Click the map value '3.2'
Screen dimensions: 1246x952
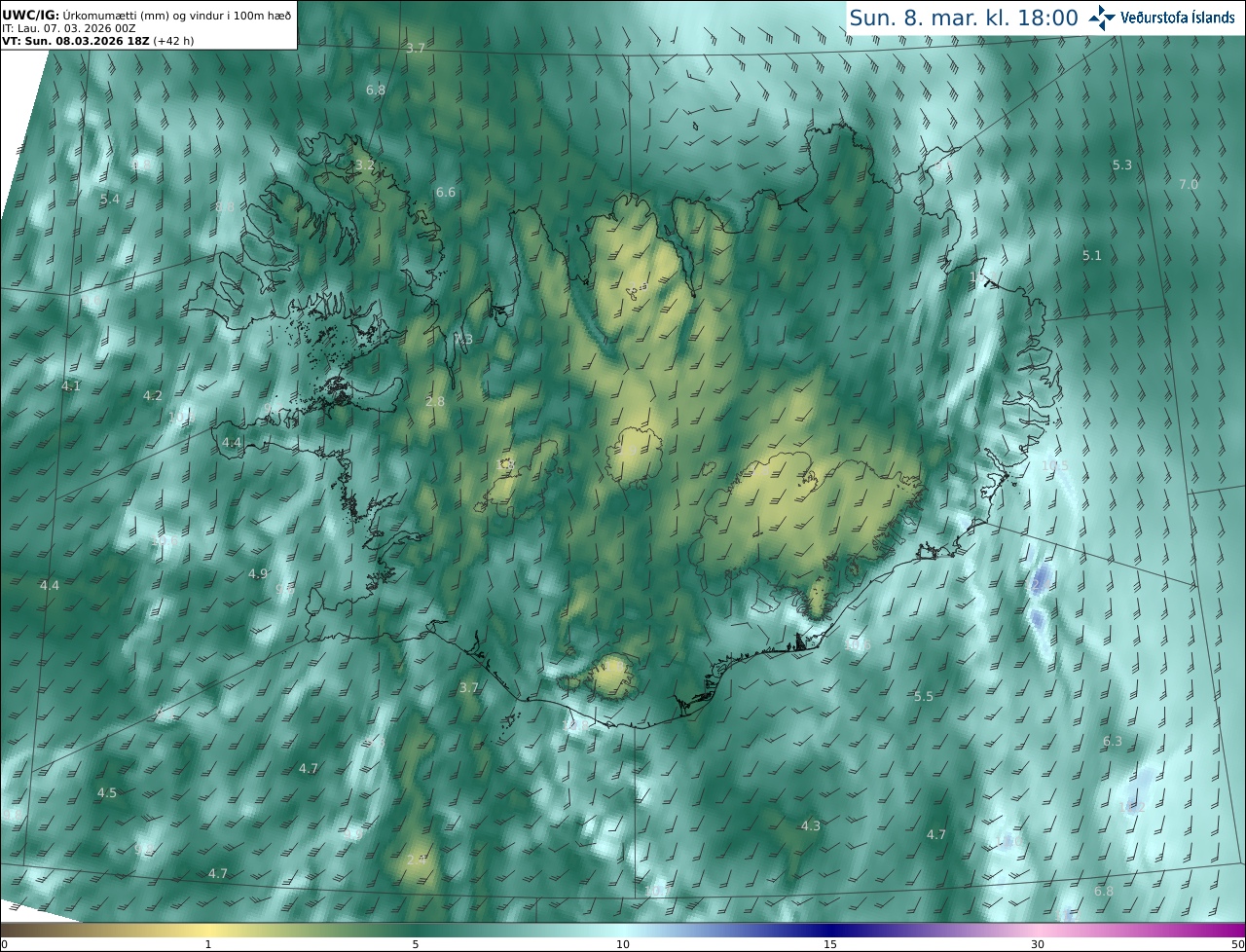[365, 165]
